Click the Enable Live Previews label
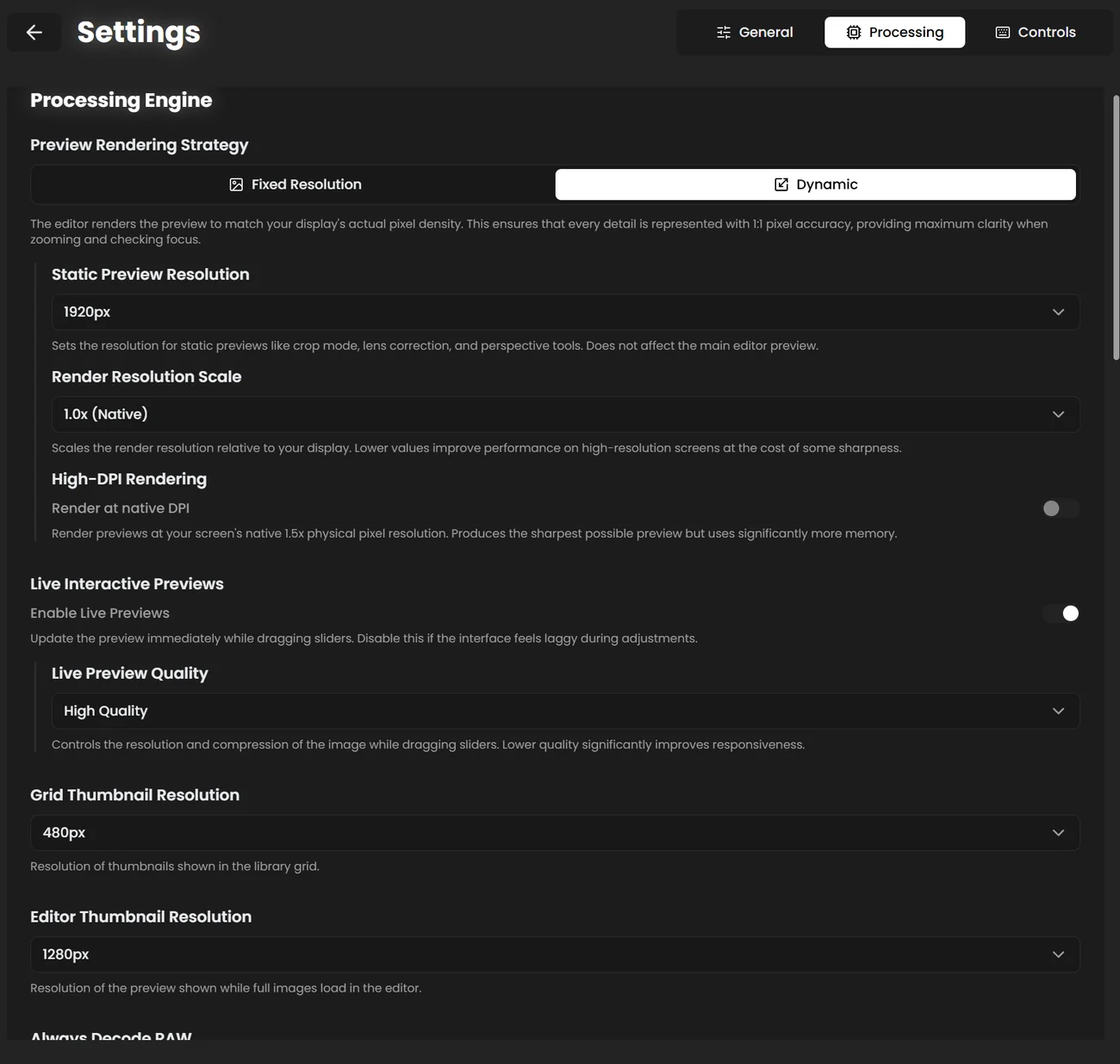Screen dimensions: 1120x1064 (x=100, y=613)
